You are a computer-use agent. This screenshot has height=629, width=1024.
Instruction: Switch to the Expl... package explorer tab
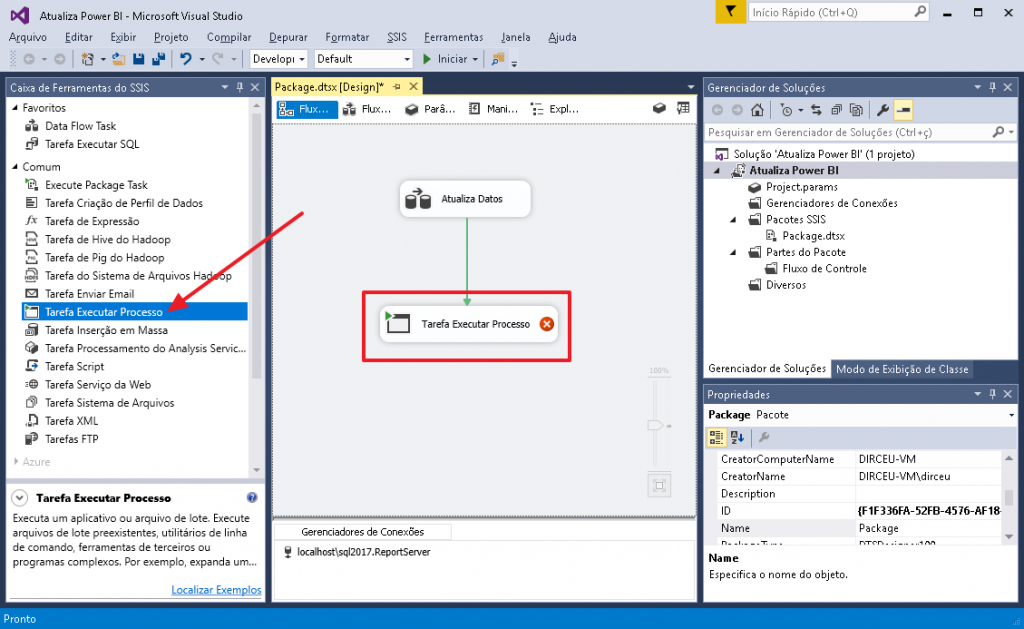pyautogui.click(x=554, y=109)
